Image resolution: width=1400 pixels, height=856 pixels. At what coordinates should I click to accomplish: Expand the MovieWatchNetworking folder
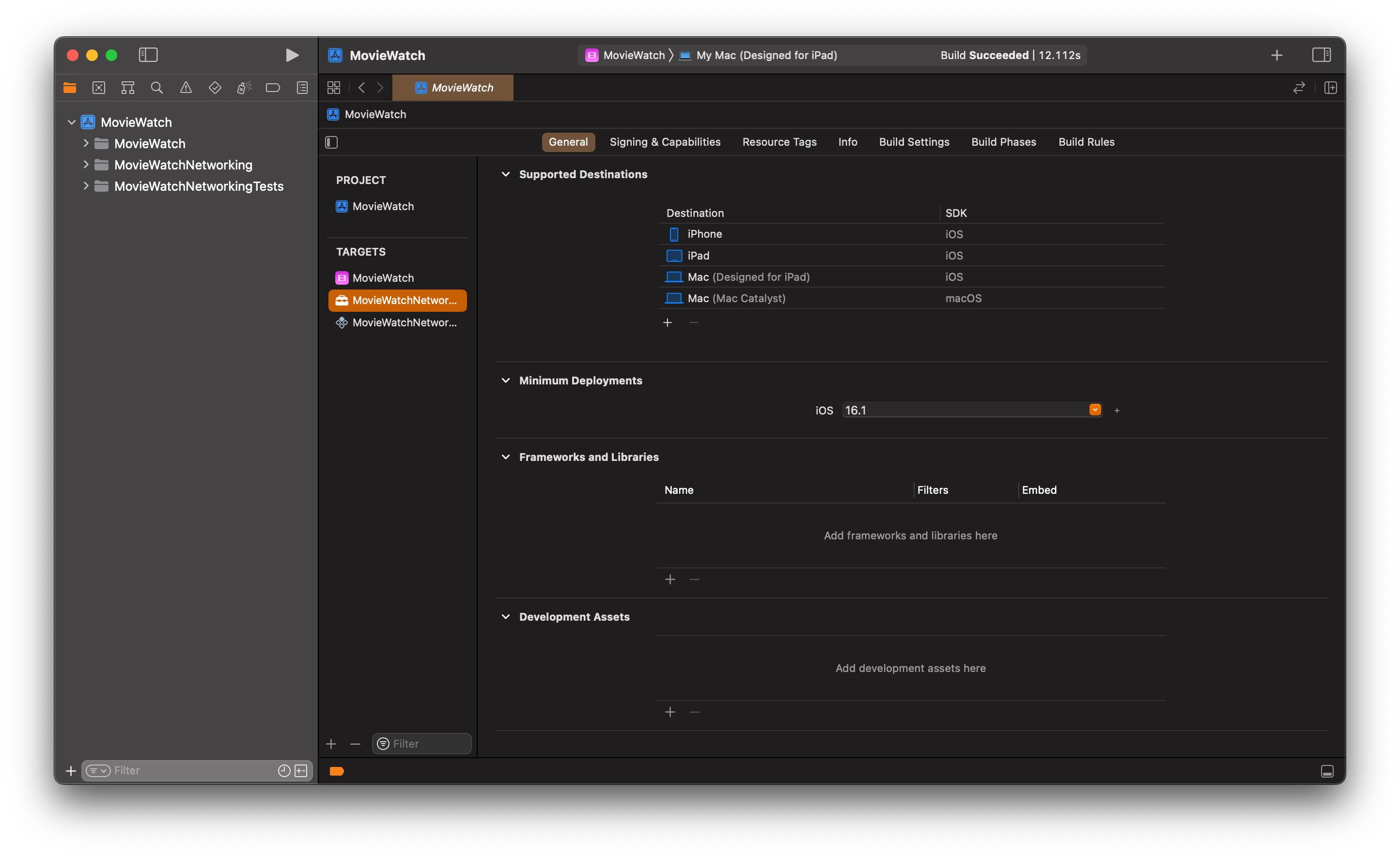(86, 165)
